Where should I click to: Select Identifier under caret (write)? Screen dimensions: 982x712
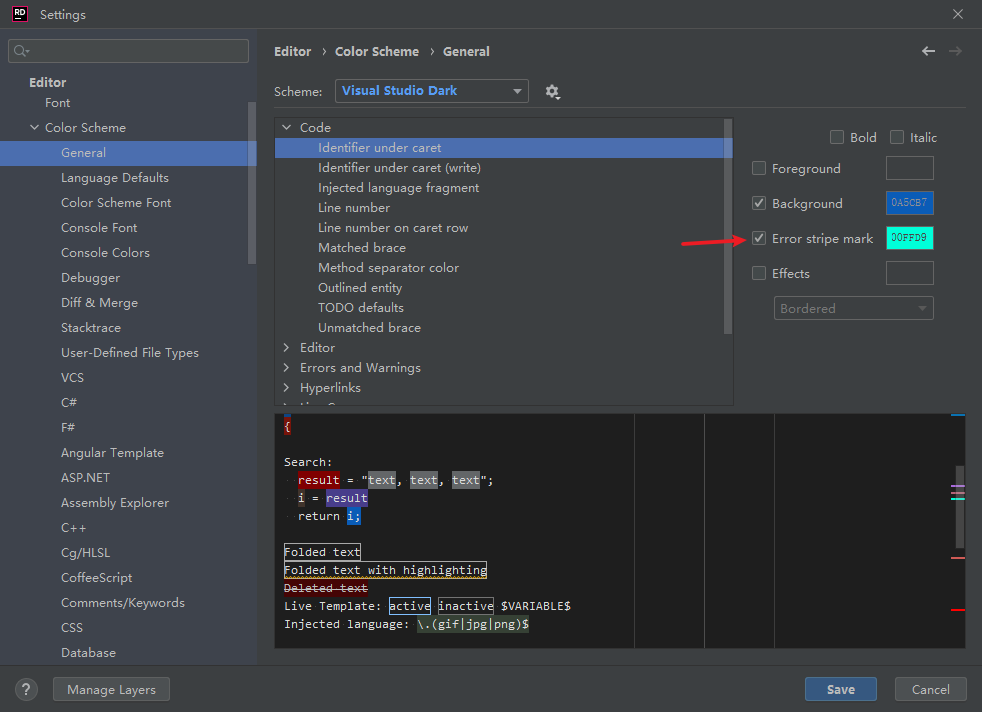(399, 168)
